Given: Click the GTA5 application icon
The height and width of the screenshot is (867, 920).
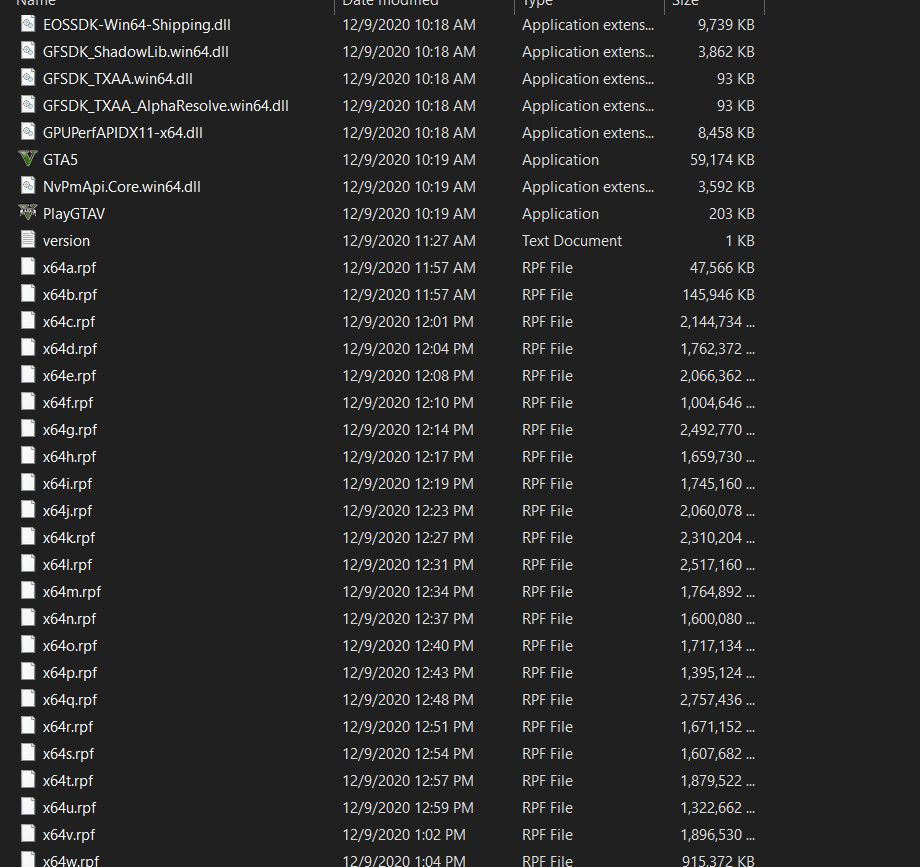Looking at the screenshot, I should [x=28, y=159].
